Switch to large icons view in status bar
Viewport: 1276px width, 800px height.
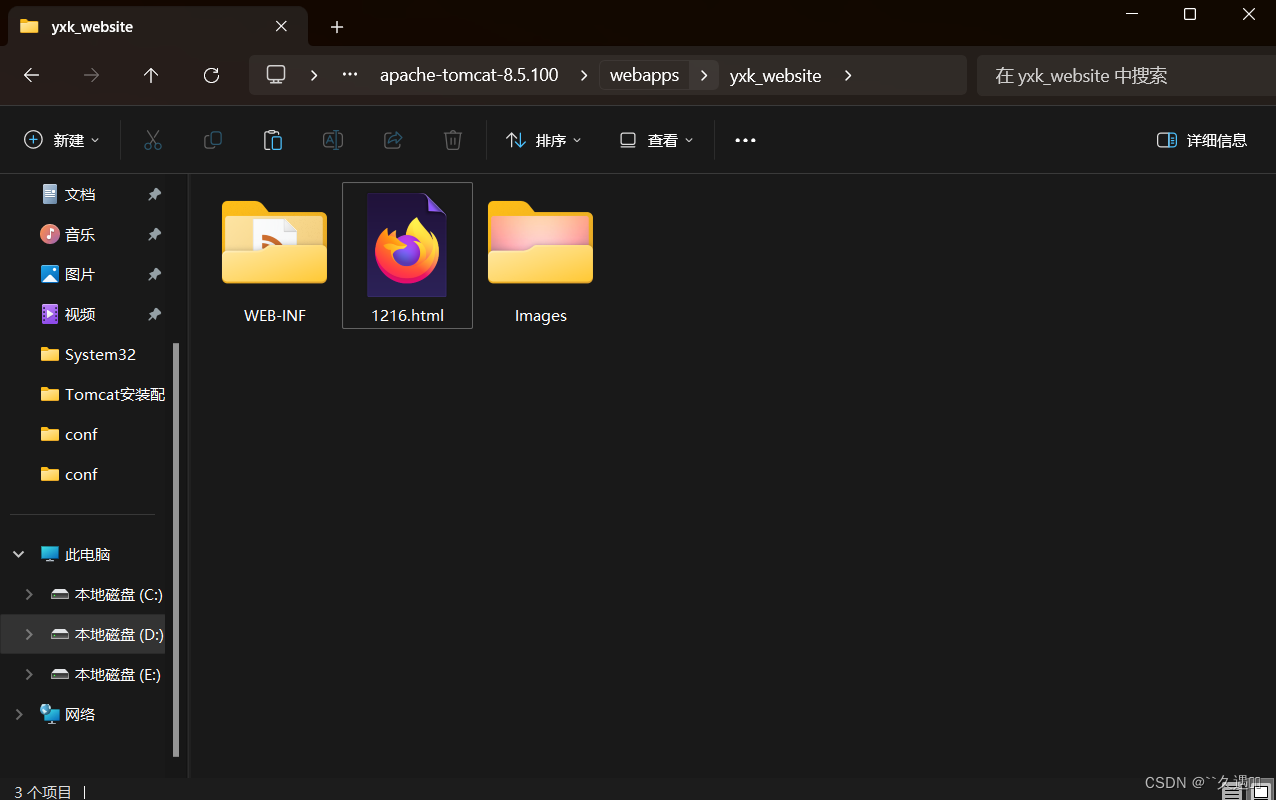tap(1261, 791)
